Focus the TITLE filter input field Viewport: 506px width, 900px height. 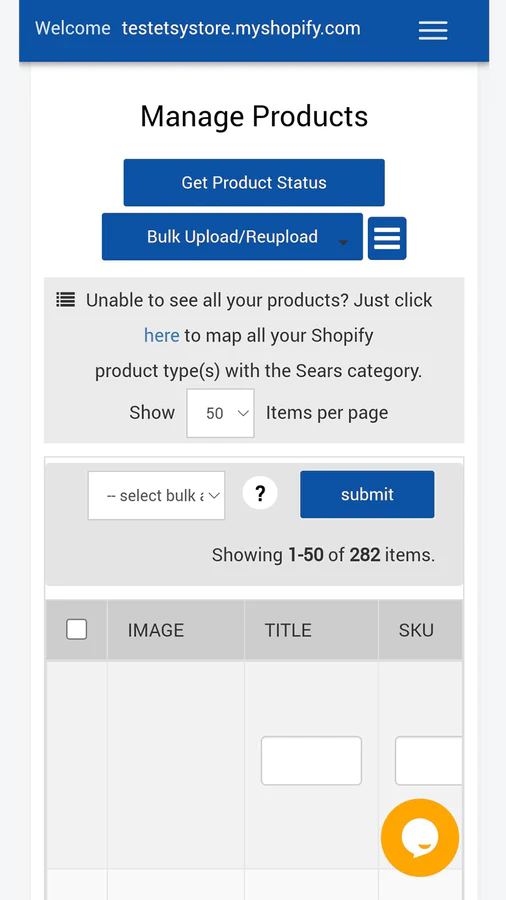312,761
